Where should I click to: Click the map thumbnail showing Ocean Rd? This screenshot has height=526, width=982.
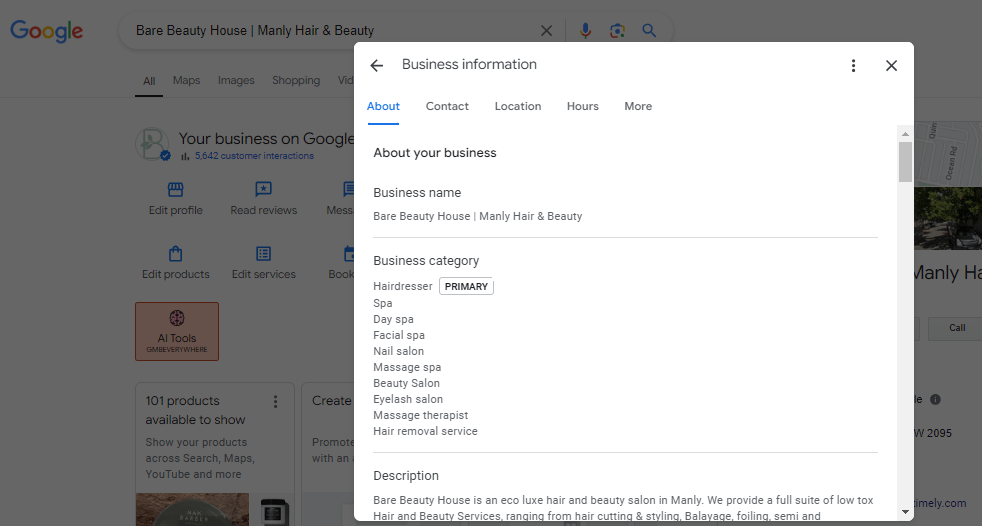coord(948,154)
